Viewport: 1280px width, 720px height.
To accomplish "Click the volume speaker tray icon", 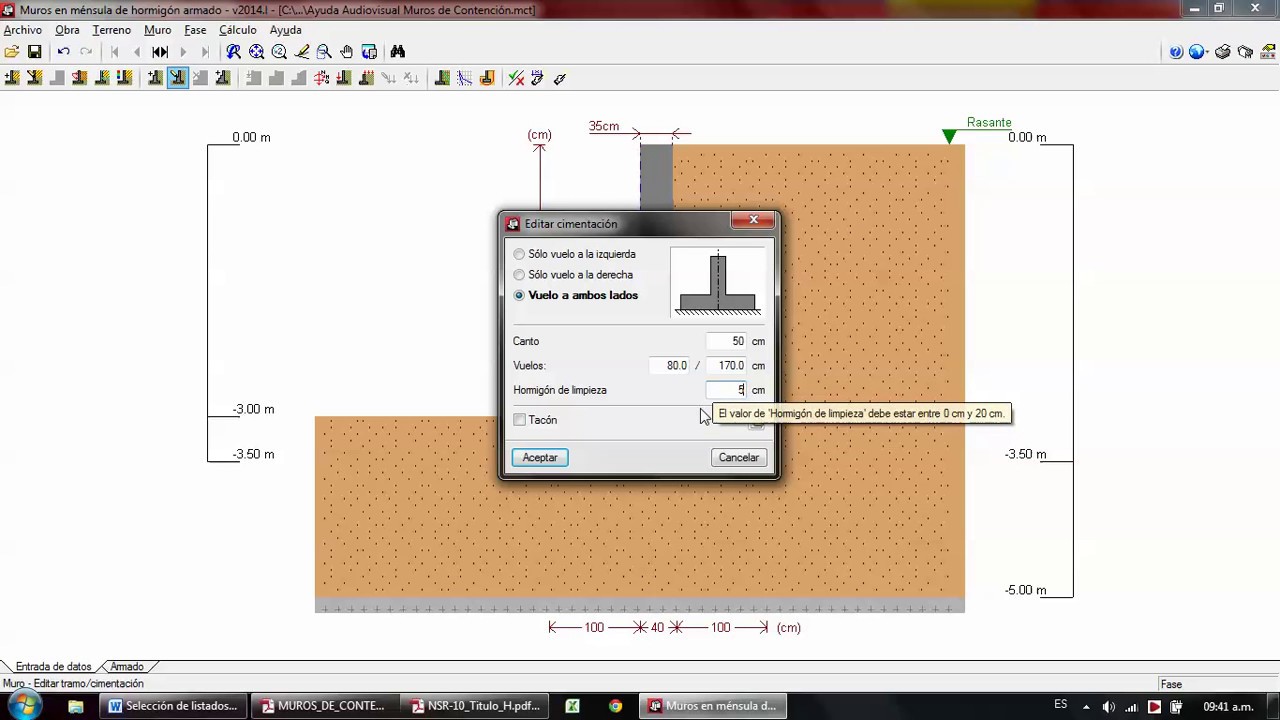I will click(x=1108, y=706).
